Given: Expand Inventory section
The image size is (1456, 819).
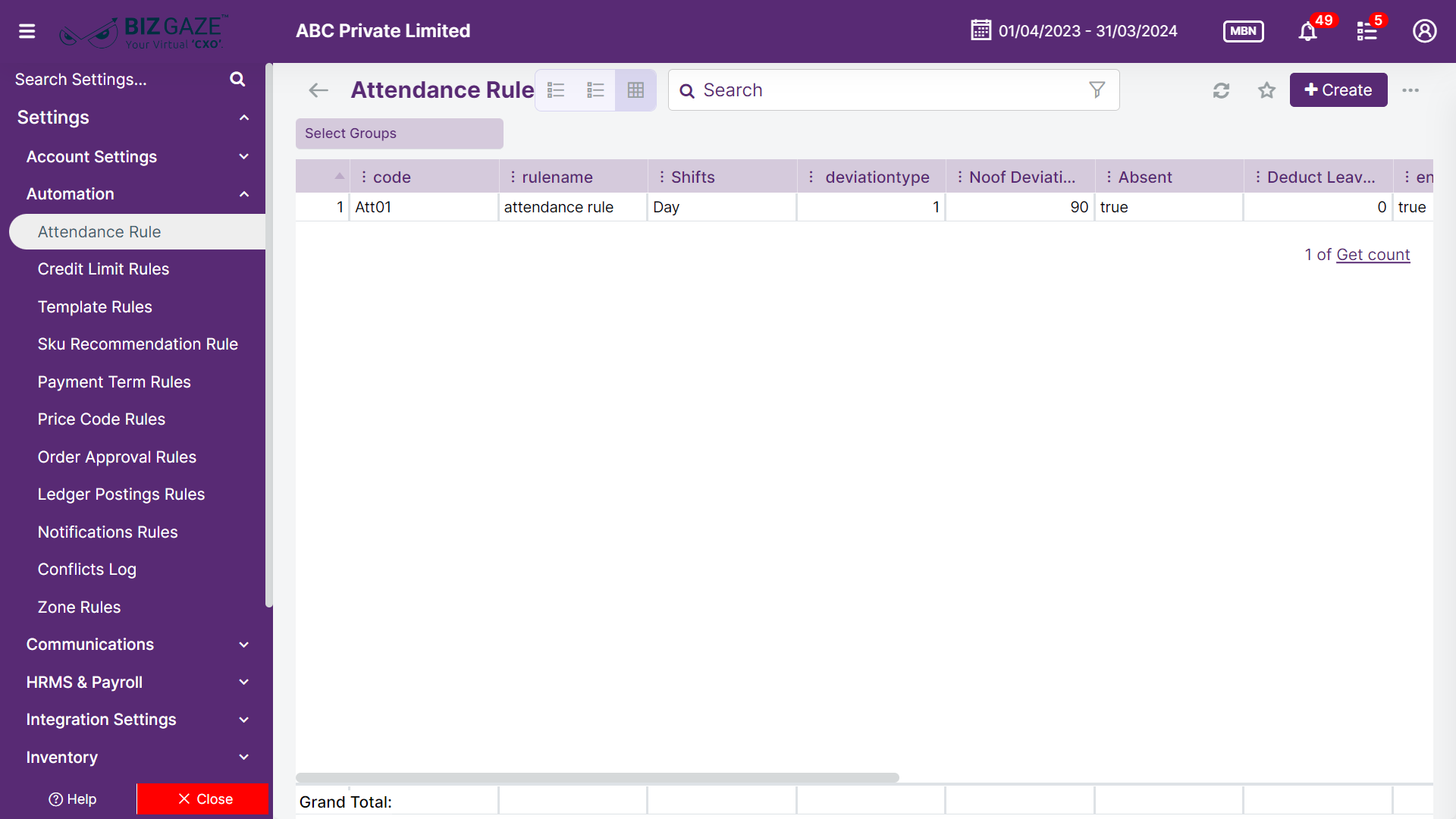Looking at the screenshot, I should coord(243,757).
